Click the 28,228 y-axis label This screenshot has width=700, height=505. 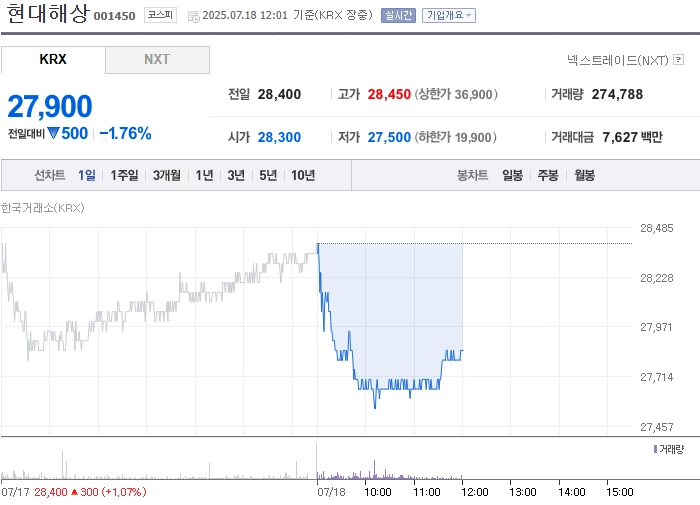[x=657, y=278]
